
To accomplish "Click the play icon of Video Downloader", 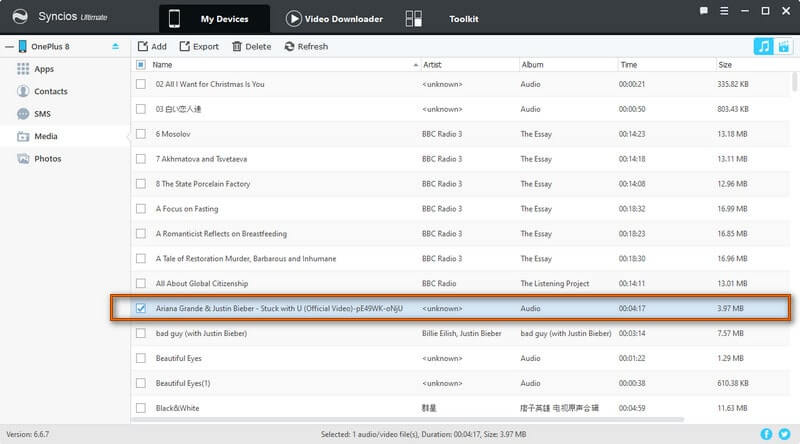I will [x=293, y=19].
